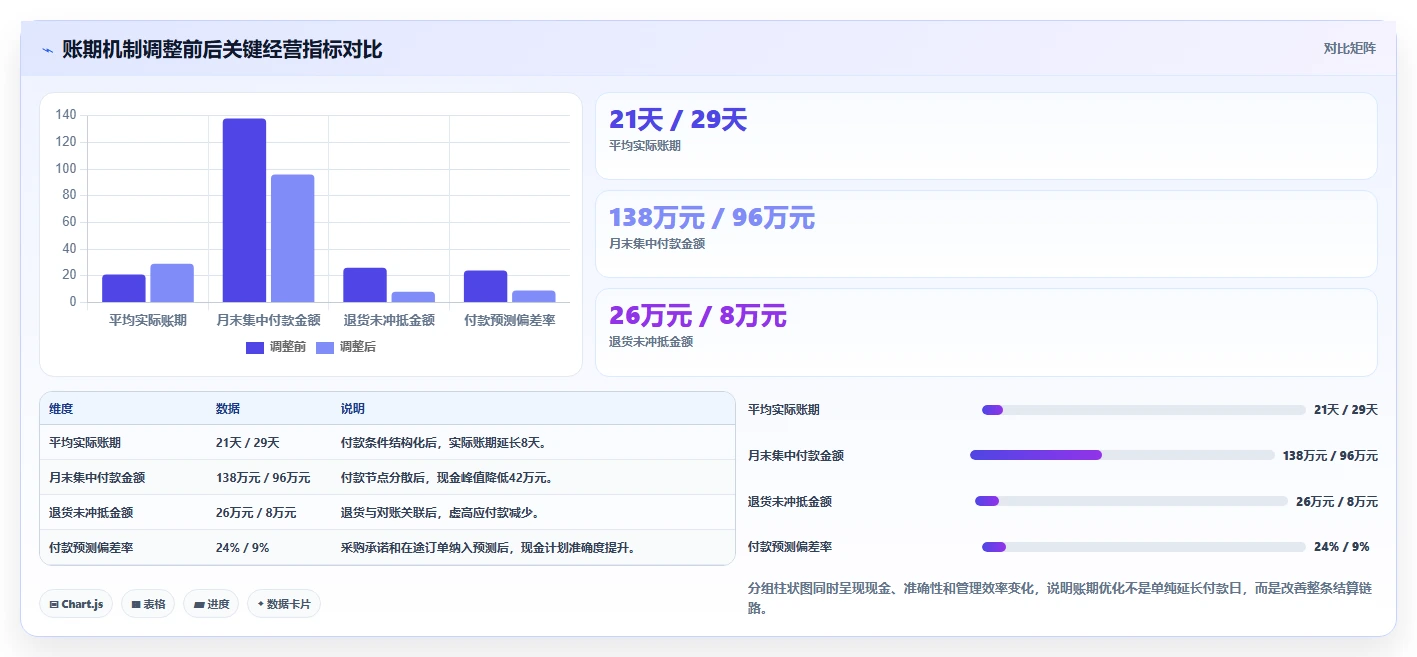Click the x-axis label 退货未冲抵金额

click(389, 321)
